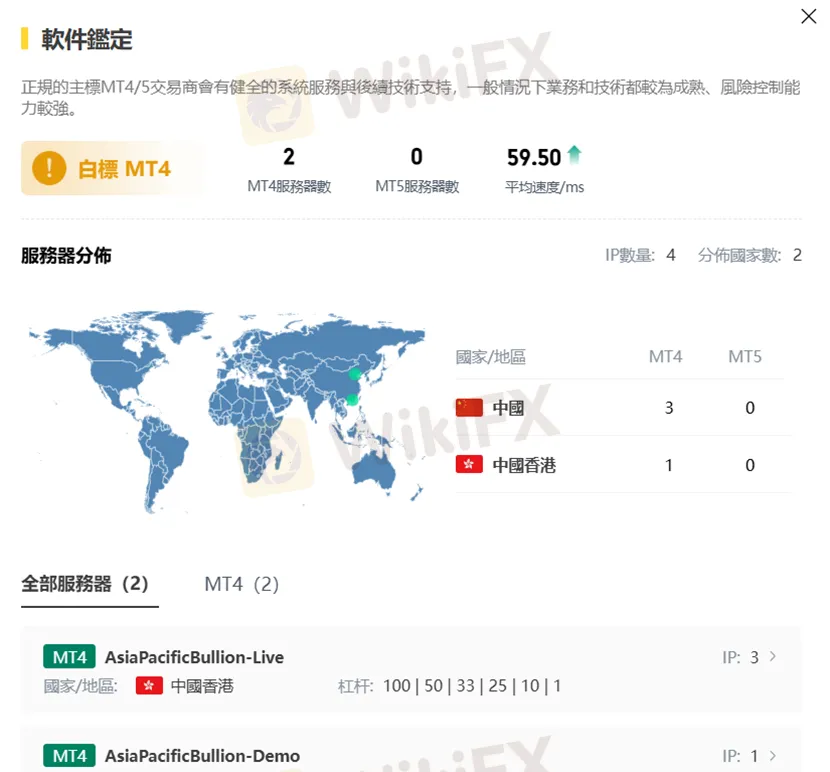Click the IP數量: 4 text
This screenshot has height=772, width=830.
(640, 255)
